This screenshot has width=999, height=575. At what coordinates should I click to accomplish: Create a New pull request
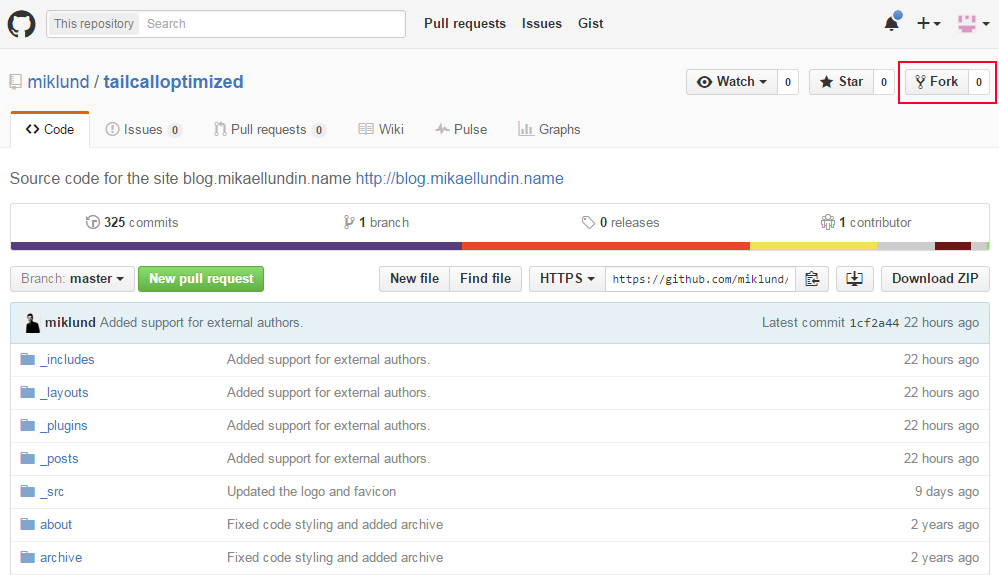click(201, 279)
